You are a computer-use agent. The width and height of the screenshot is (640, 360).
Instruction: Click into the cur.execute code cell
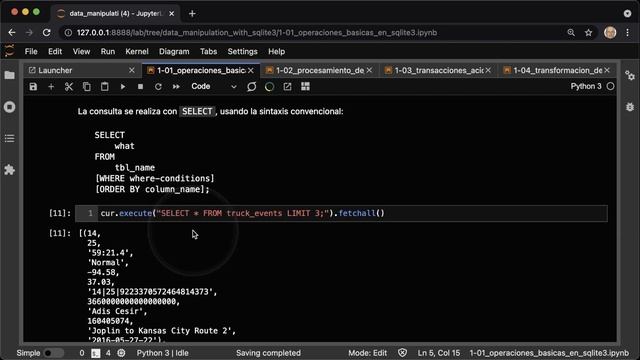click(341, 213)
